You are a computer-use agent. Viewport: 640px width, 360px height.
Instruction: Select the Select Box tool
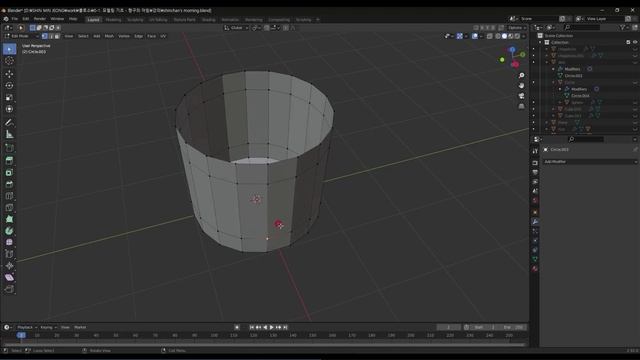click(9, 49)
